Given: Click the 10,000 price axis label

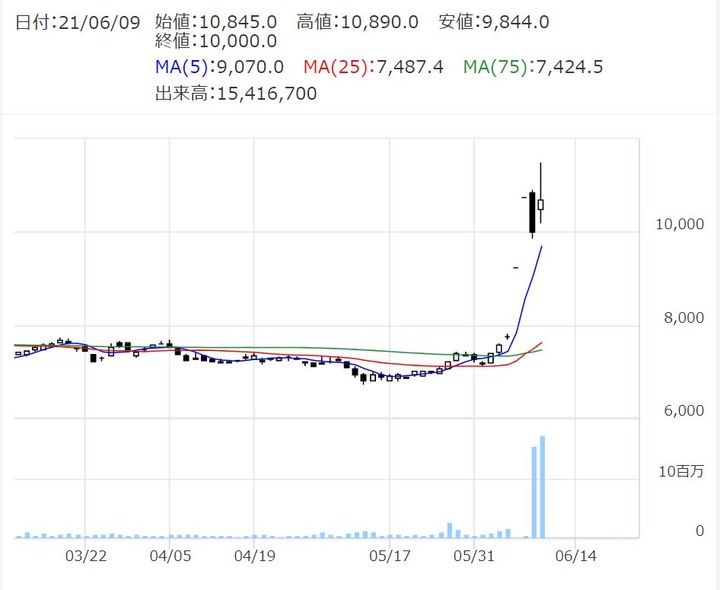Looking at the screenshot, I should click(x=680, y=224).
